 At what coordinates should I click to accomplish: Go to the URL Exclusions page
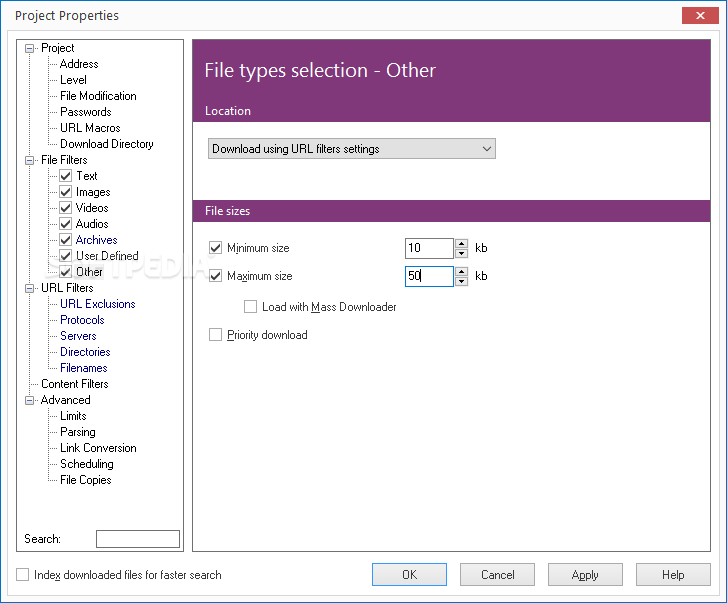pos(97,304)
